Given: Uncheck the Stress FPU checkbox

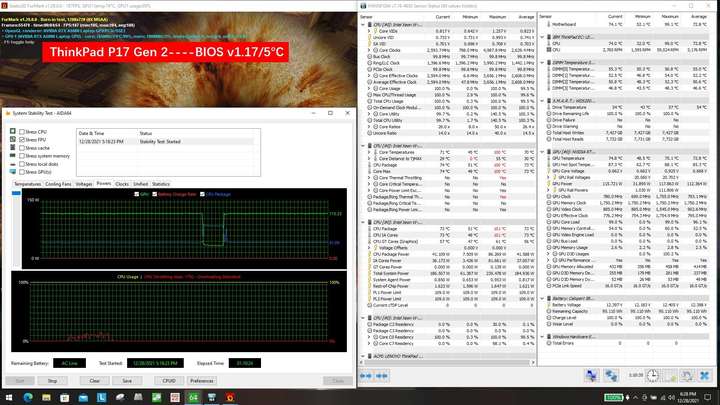Looking at the screenshot, I should pyautogui.click(x=22, y=140).
